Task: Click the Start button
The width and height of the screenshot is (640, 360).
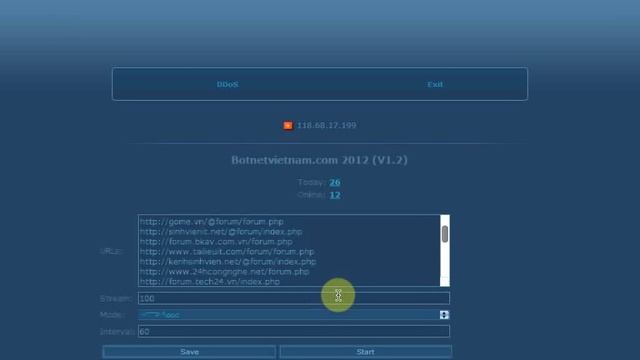Action: [x=365, y=352]
